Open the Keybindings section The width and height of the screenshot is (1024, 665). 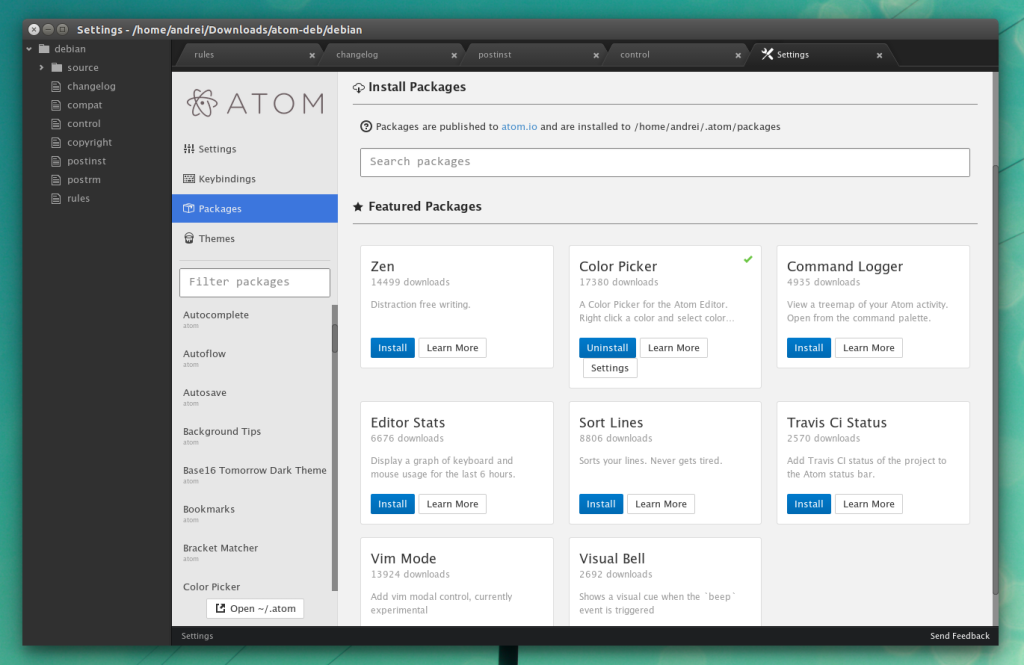click(255, 179)
